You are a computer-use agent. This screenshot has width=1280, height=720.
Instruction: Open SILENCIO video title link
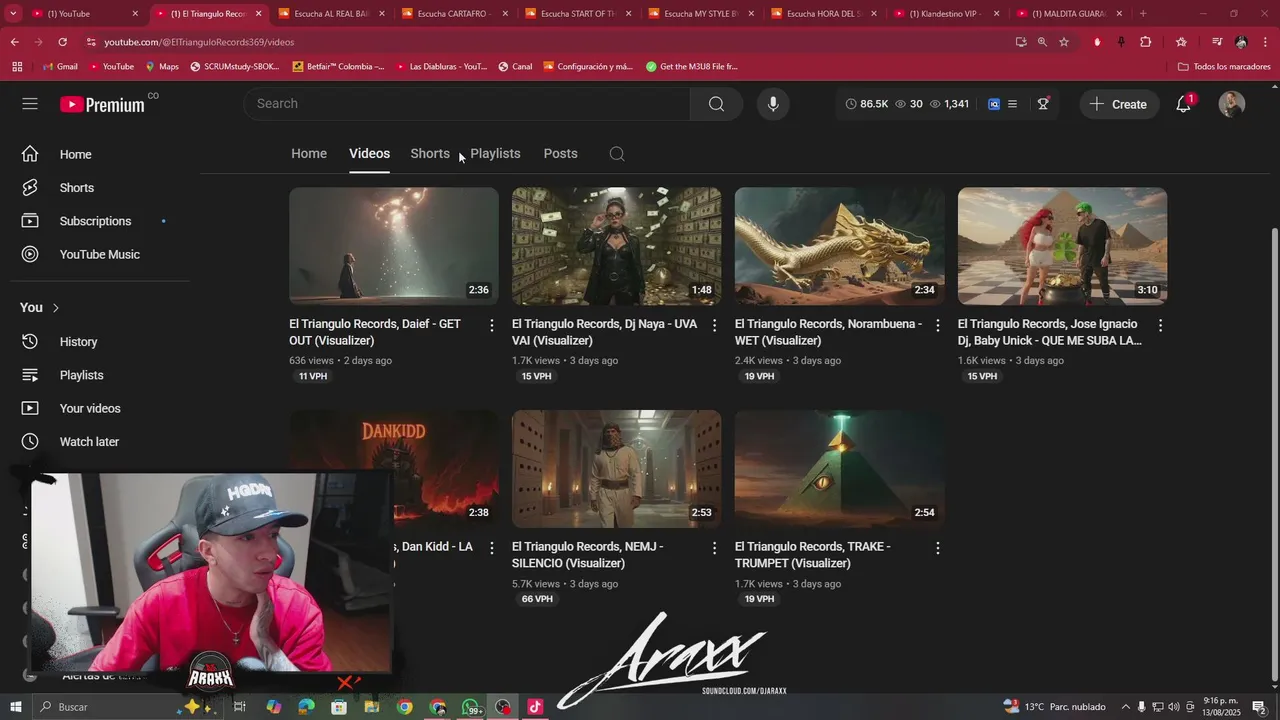[x=588, y=555]
